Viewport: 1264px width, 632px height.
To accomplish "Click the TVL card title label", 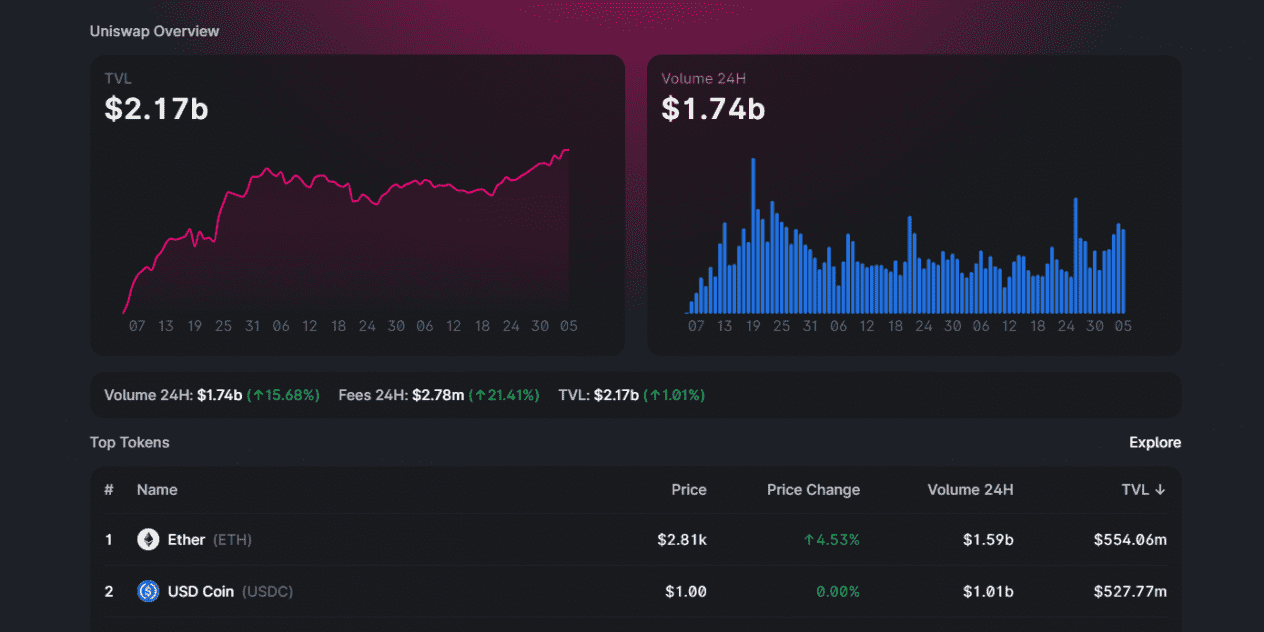I will pyautogui.click(x=118, y=78).
